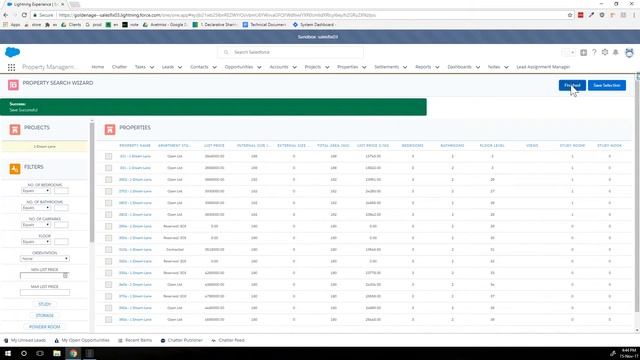Open the No. of Bathrooms operator dropdown
The height and width of the screenshot is (360, 640).
[x=36, y=208]
